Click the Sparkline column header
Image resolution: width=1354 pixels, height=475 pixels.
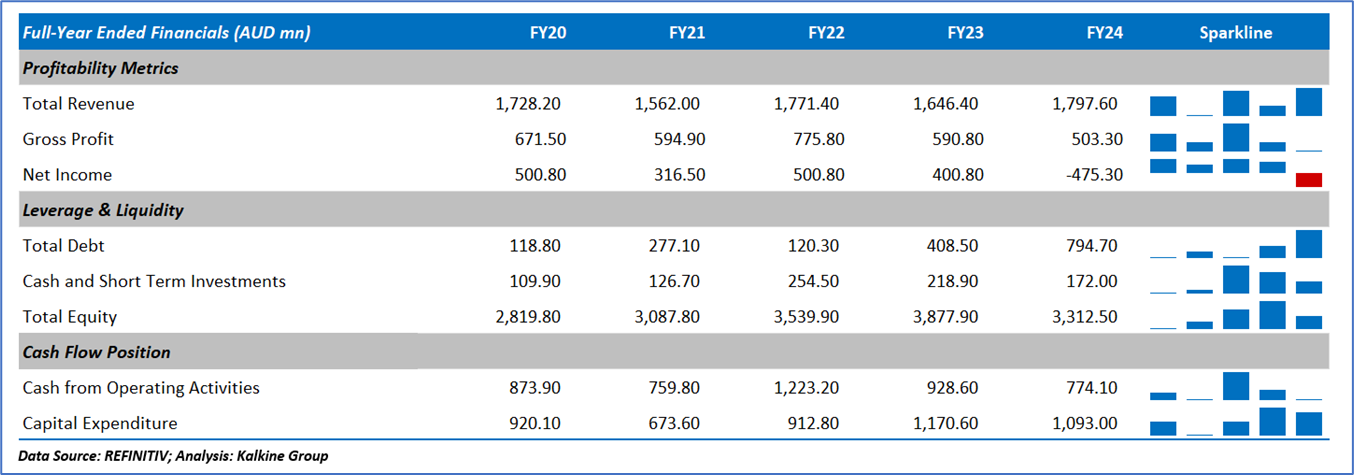click(1236, 33)
